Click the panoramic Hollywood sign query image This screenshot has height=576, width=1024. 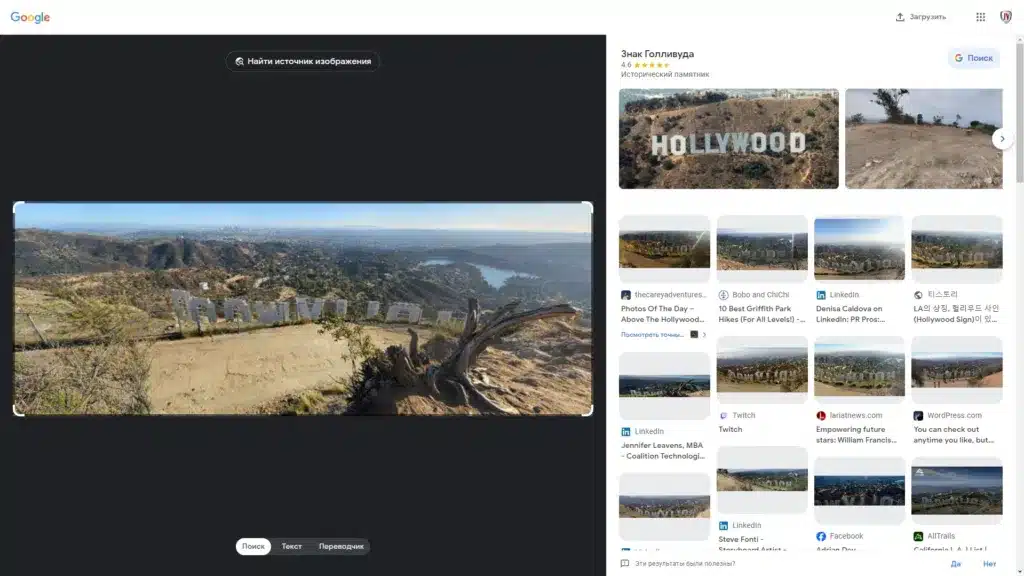tap(303, 308)
